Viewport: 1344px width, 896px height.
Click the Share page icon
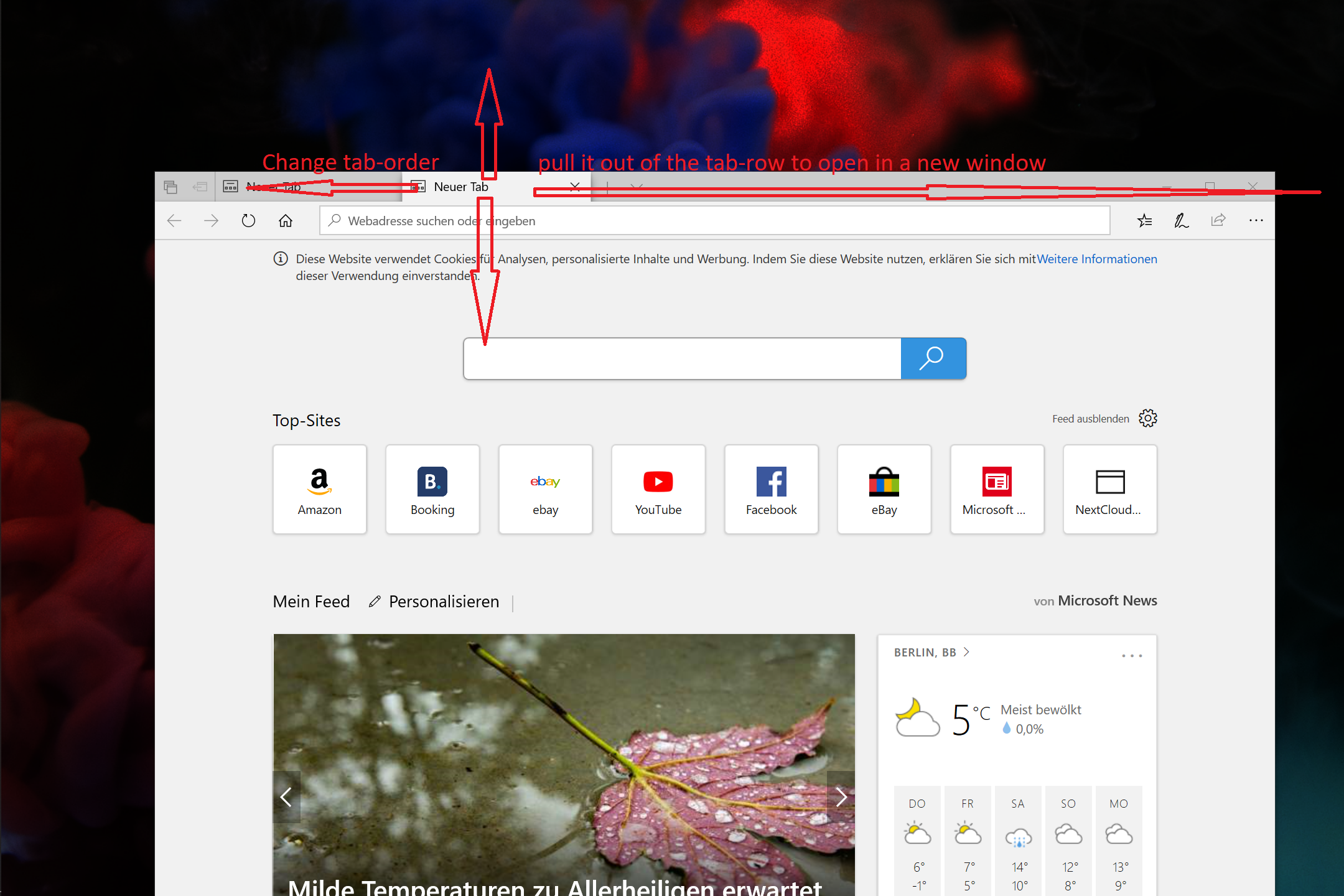click(1218, 220)
